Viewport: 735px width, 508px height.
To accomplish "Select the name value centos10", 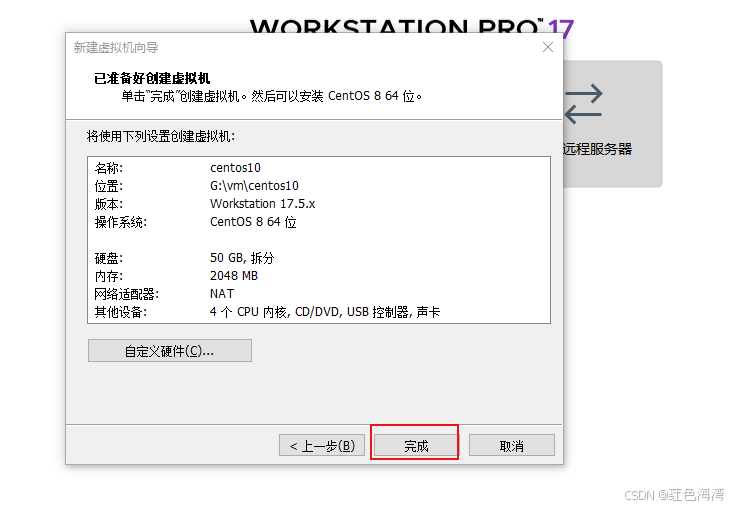I will point(235,168).
